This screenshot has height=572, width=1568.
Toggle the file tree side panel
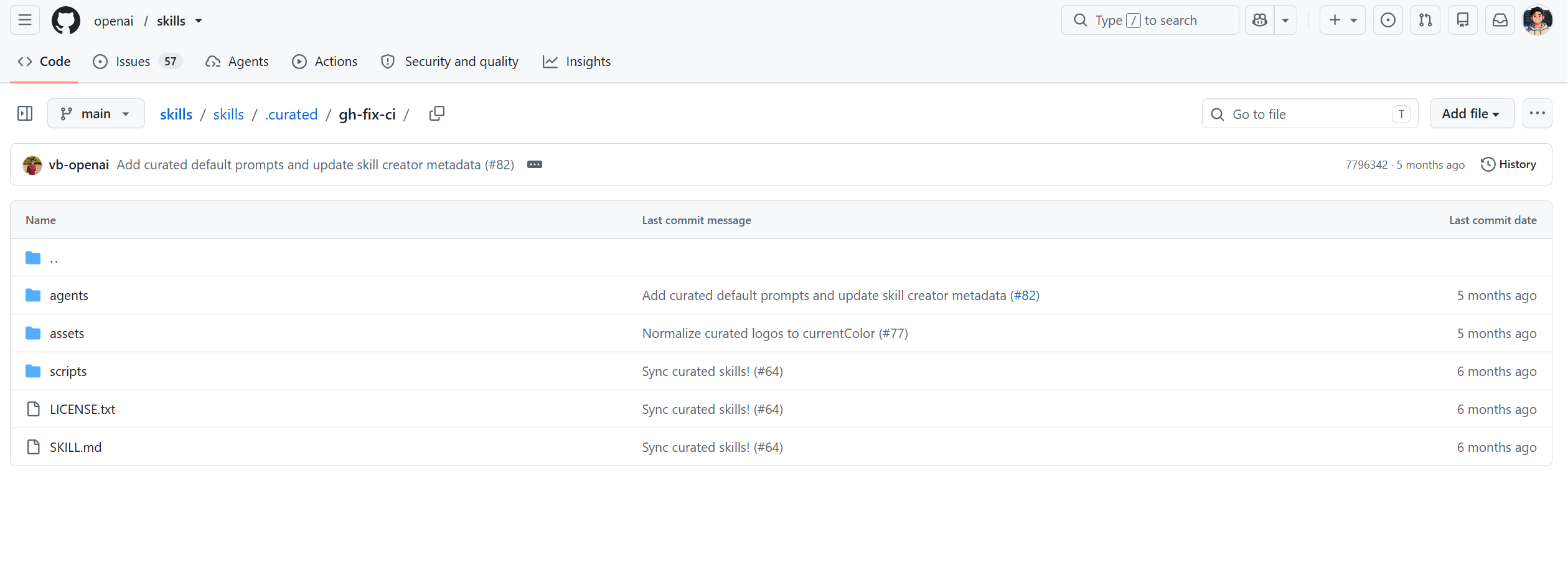click(25, 113)
